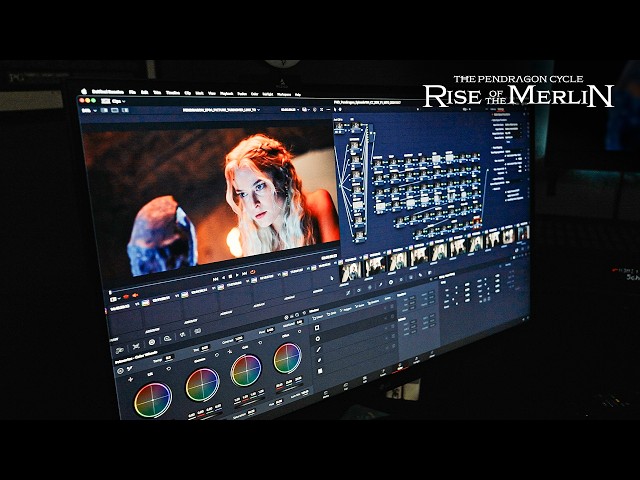Open the File menu
The width and height of the screenshot is (640, 480).
[132, 92]
